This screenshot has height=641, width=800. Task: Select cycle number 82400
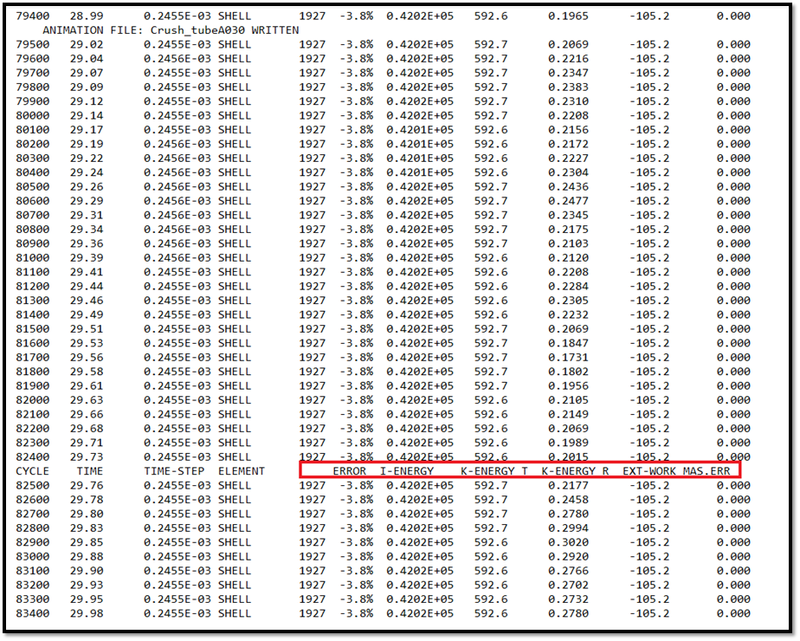click(32, 457)
